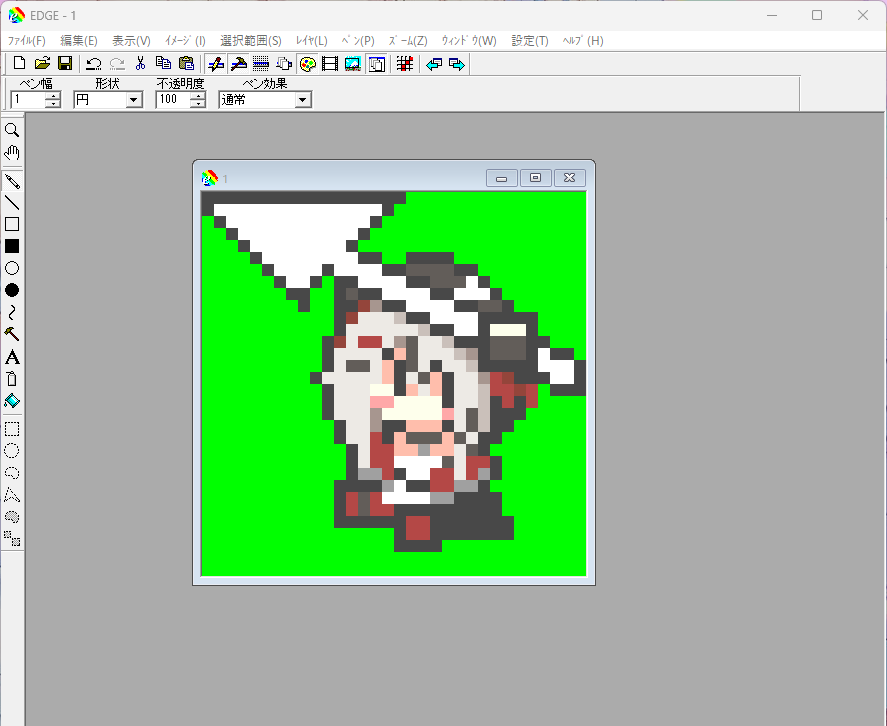Click the ペン幅 value field

(28, 100)
